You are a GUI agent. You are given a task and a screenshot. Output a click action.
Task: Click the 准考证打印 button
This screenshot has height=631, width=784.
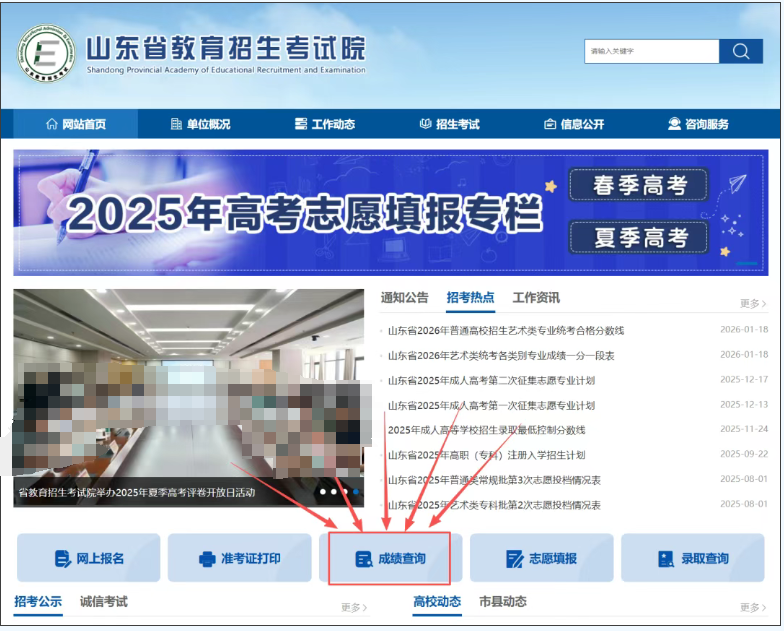click(240, 558)
